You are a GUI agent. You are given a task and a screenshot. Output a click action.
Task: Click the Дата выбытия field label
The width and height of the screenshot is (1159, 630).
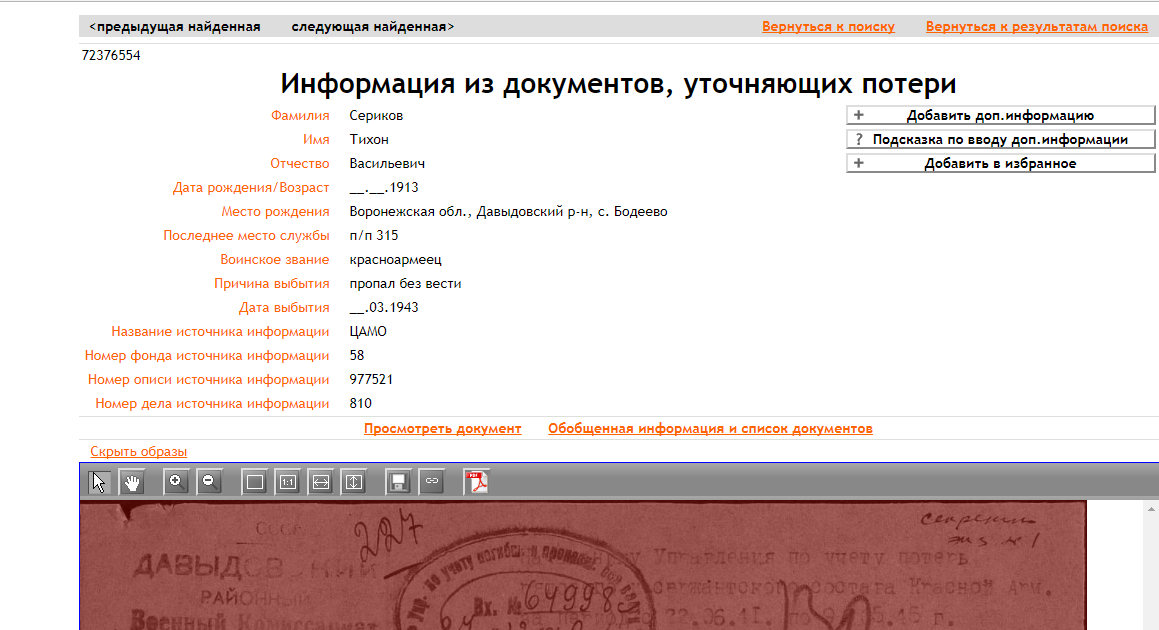(284, 308)
